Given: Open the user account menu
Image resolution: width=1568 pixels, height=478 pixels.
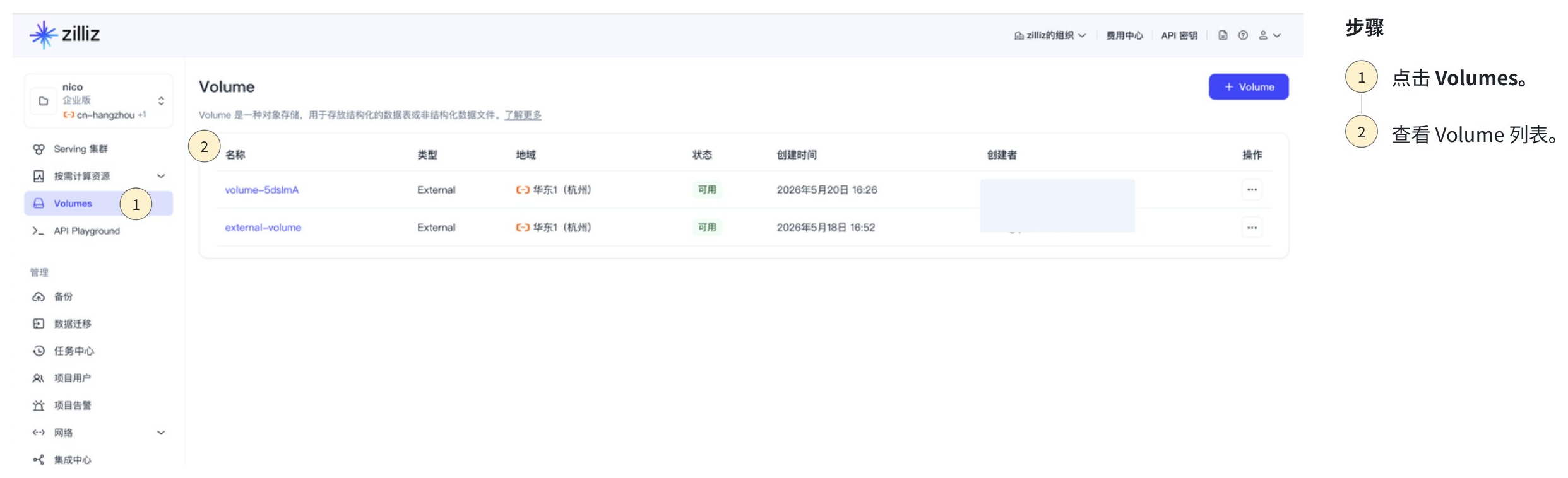Looking at the screenshot, I should 1269,35.
